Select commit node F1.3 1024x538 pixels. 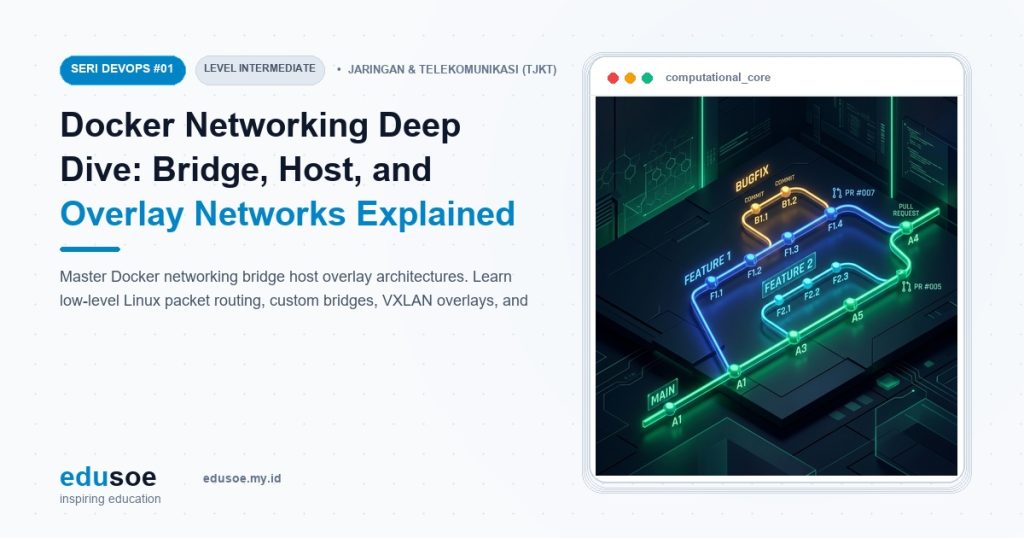[788, 236]
